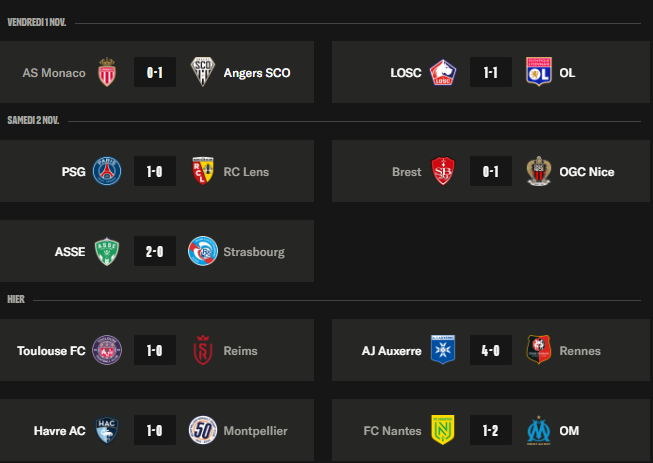Open the Montpellier team name link
Viewport: 653px width, 463px height.
tap(255, 431)
